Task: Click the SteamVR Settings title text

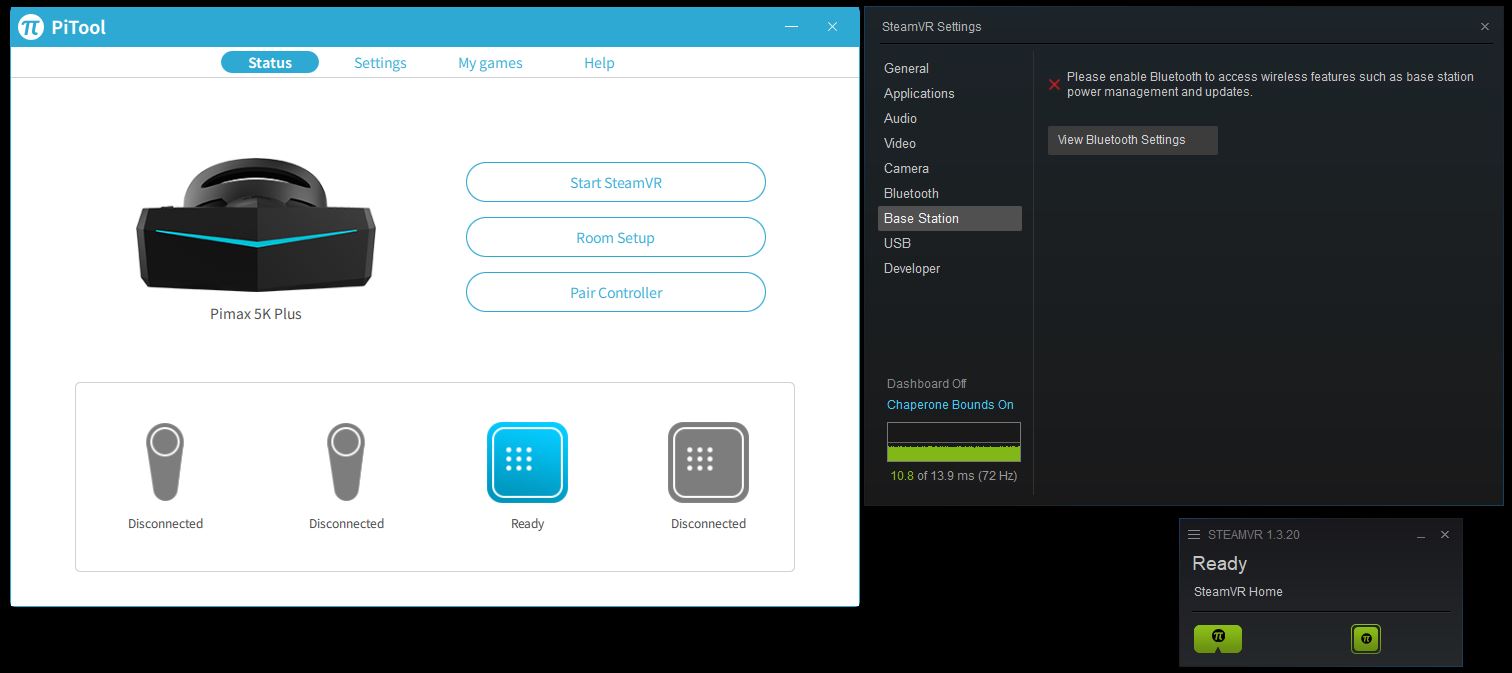Action: [932, 27]
